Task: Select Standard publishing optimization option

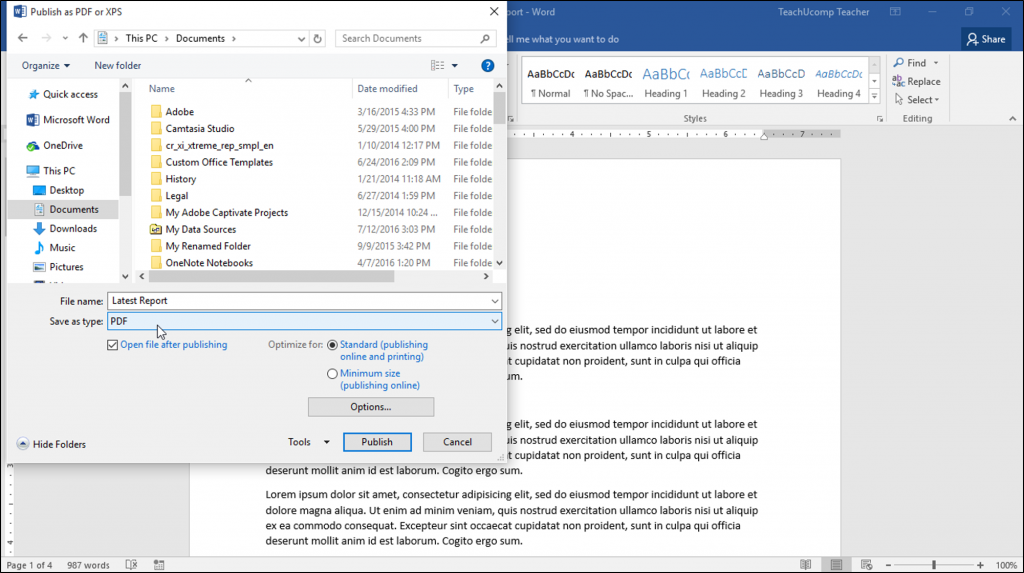Action: click(x=332, y=345)
